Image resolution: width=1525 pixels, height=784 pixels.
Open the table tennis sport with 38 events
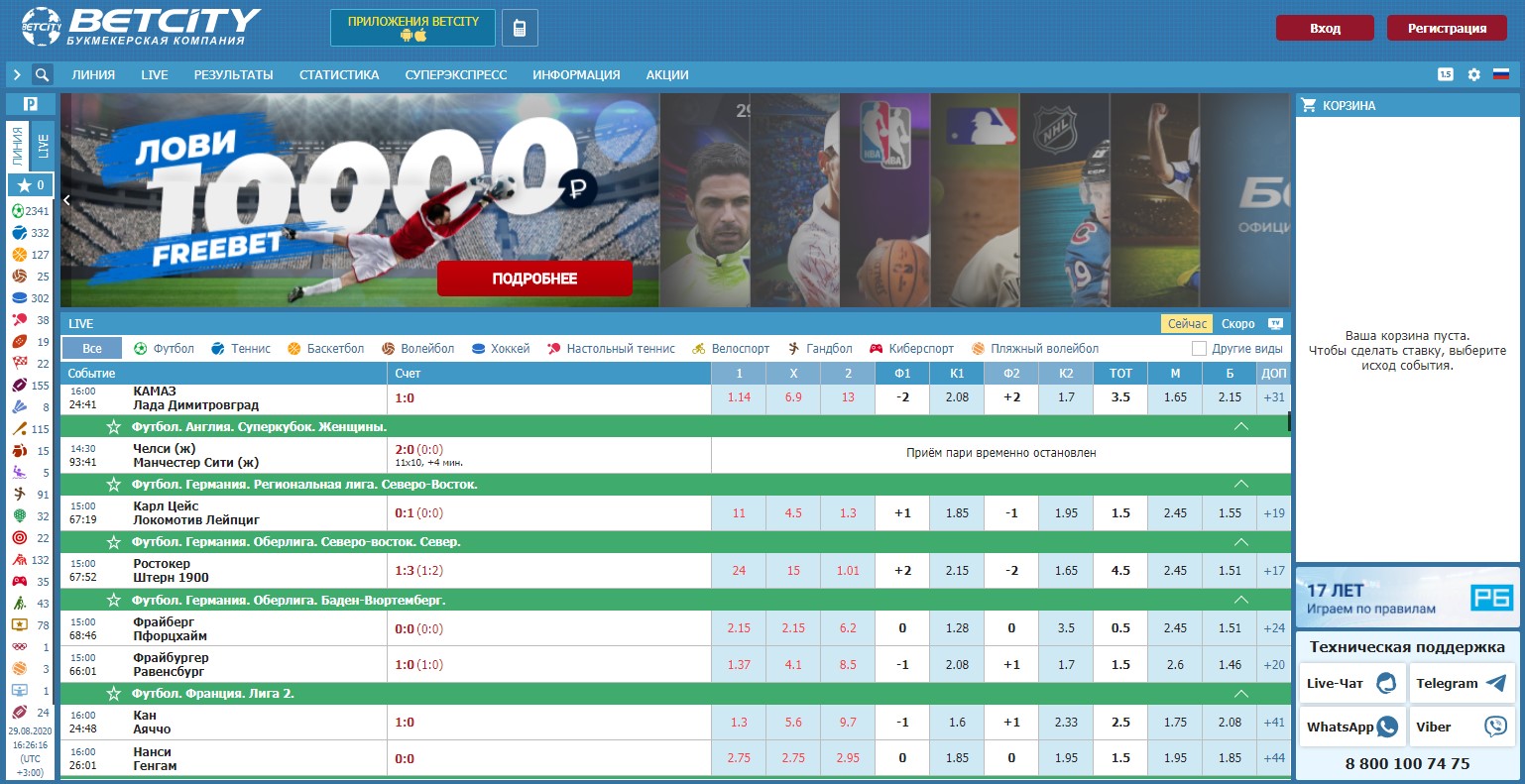coord(30,320)
